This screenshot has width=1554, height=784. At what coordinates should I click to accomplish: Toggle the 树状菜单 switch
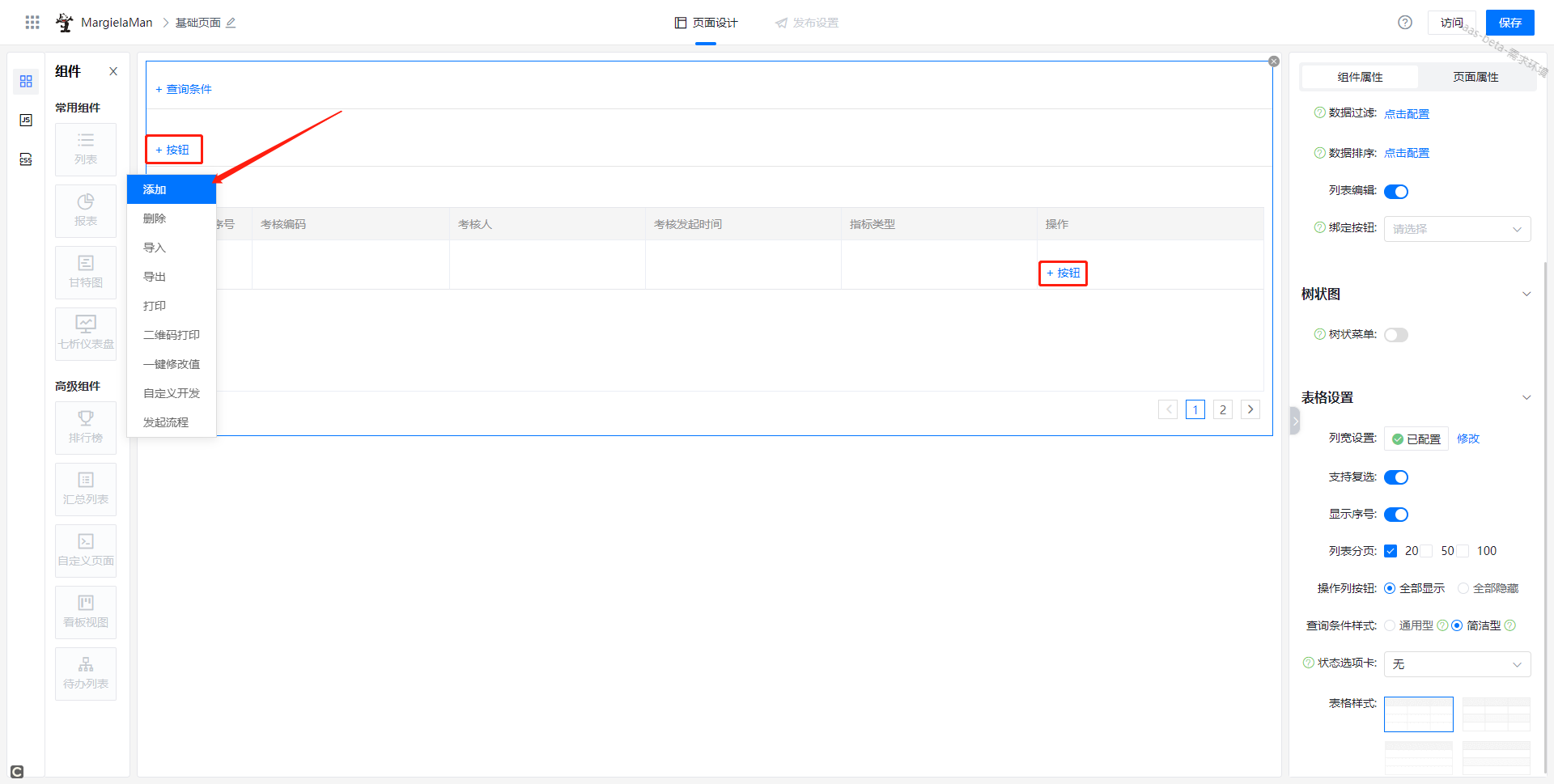tap(1396, 335)
